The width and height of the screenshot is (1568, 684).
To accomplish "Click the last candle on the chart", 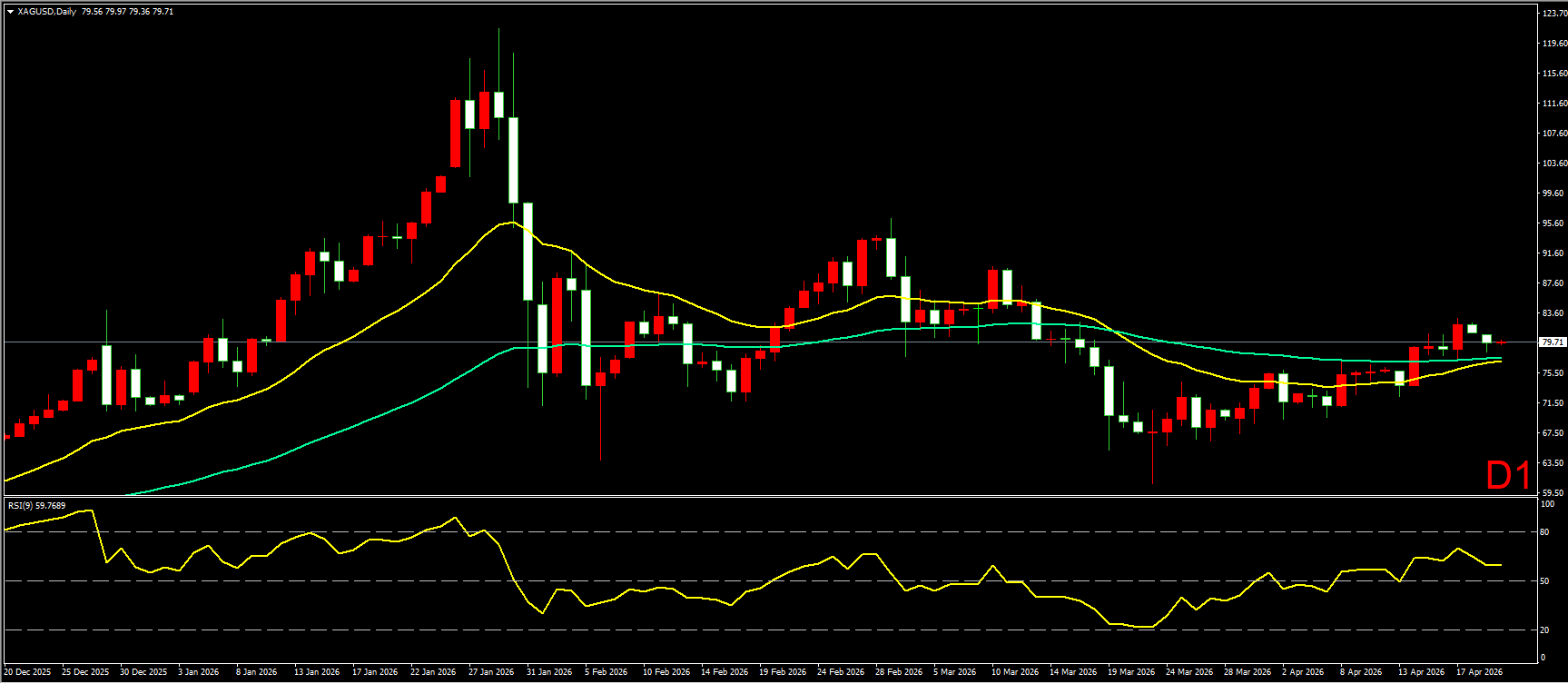I will [1501, 342].
